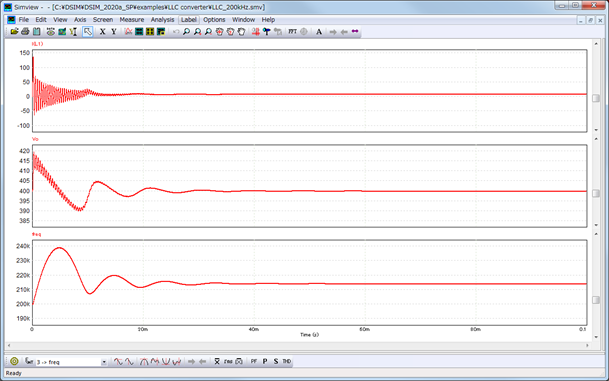
Task: Click the horizontal scrollbar right arrow
Action: [x=587, y=345]
